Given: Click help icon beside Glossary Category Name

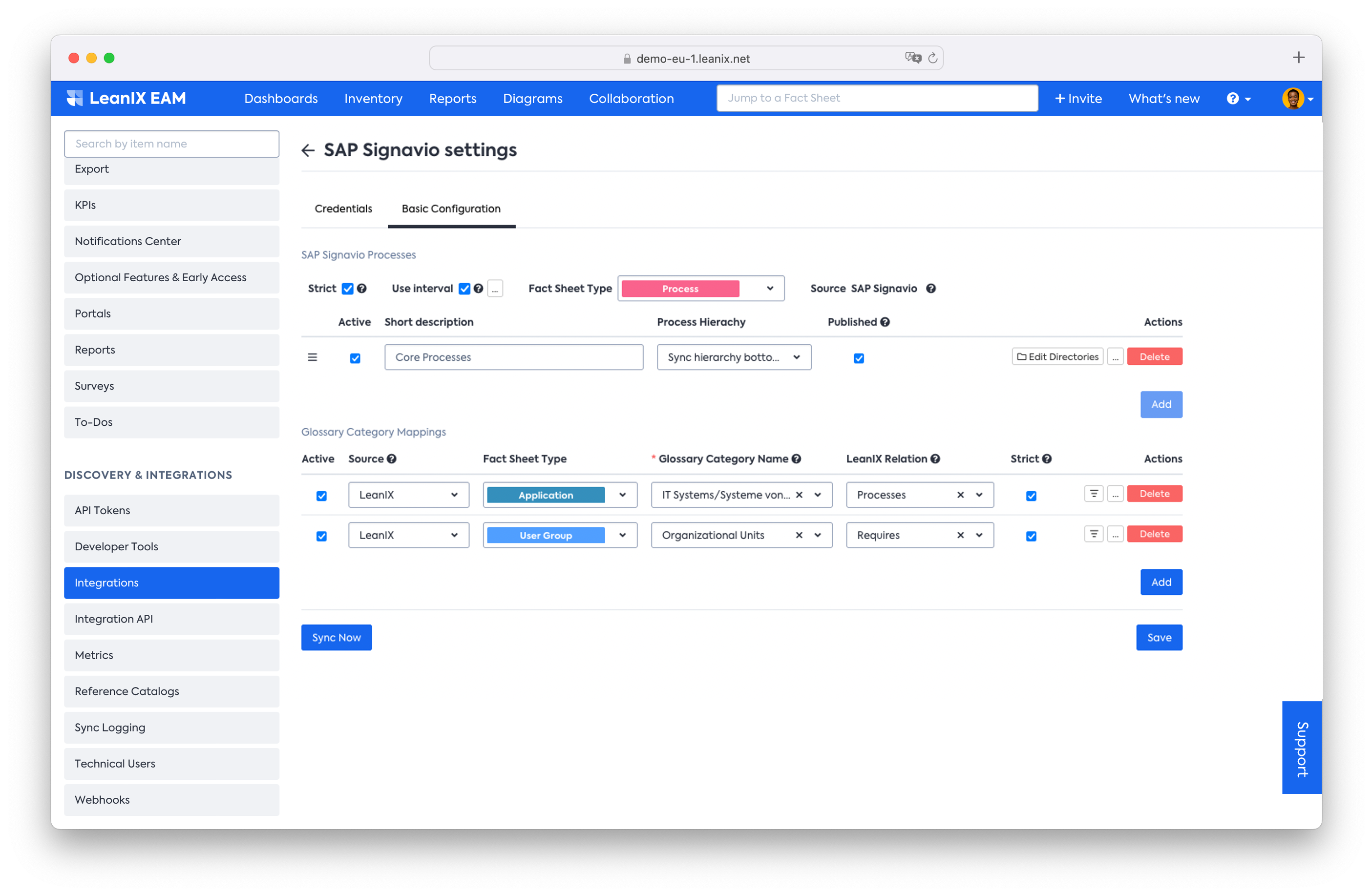Looking at the screenshot, I should coord(797,459).
